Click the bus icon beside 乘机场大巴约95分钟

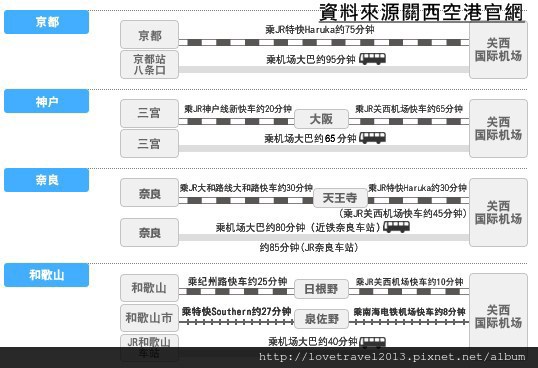(x=372, y=59)
